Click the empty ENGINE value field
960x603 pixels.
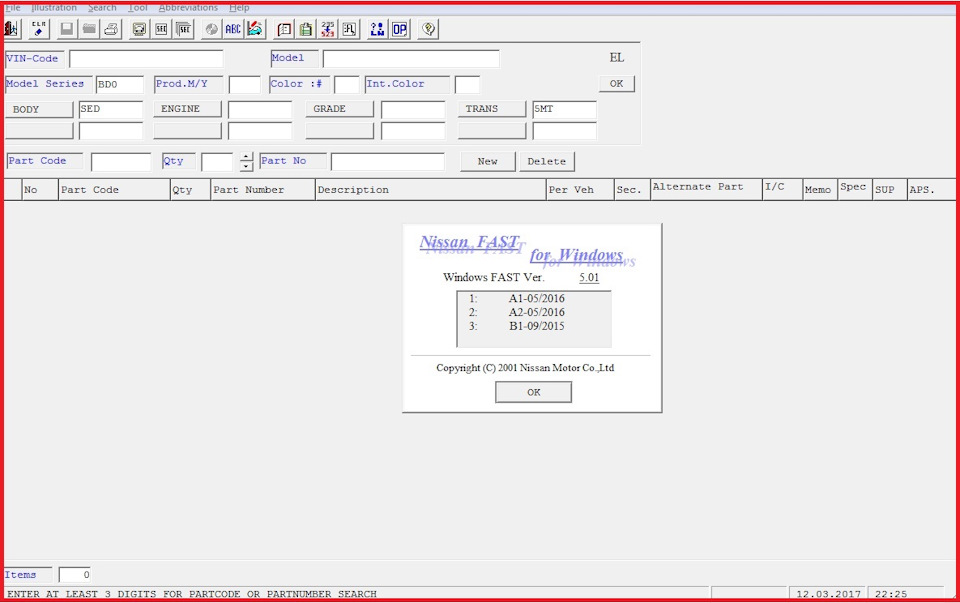click(x=260, y=109)
